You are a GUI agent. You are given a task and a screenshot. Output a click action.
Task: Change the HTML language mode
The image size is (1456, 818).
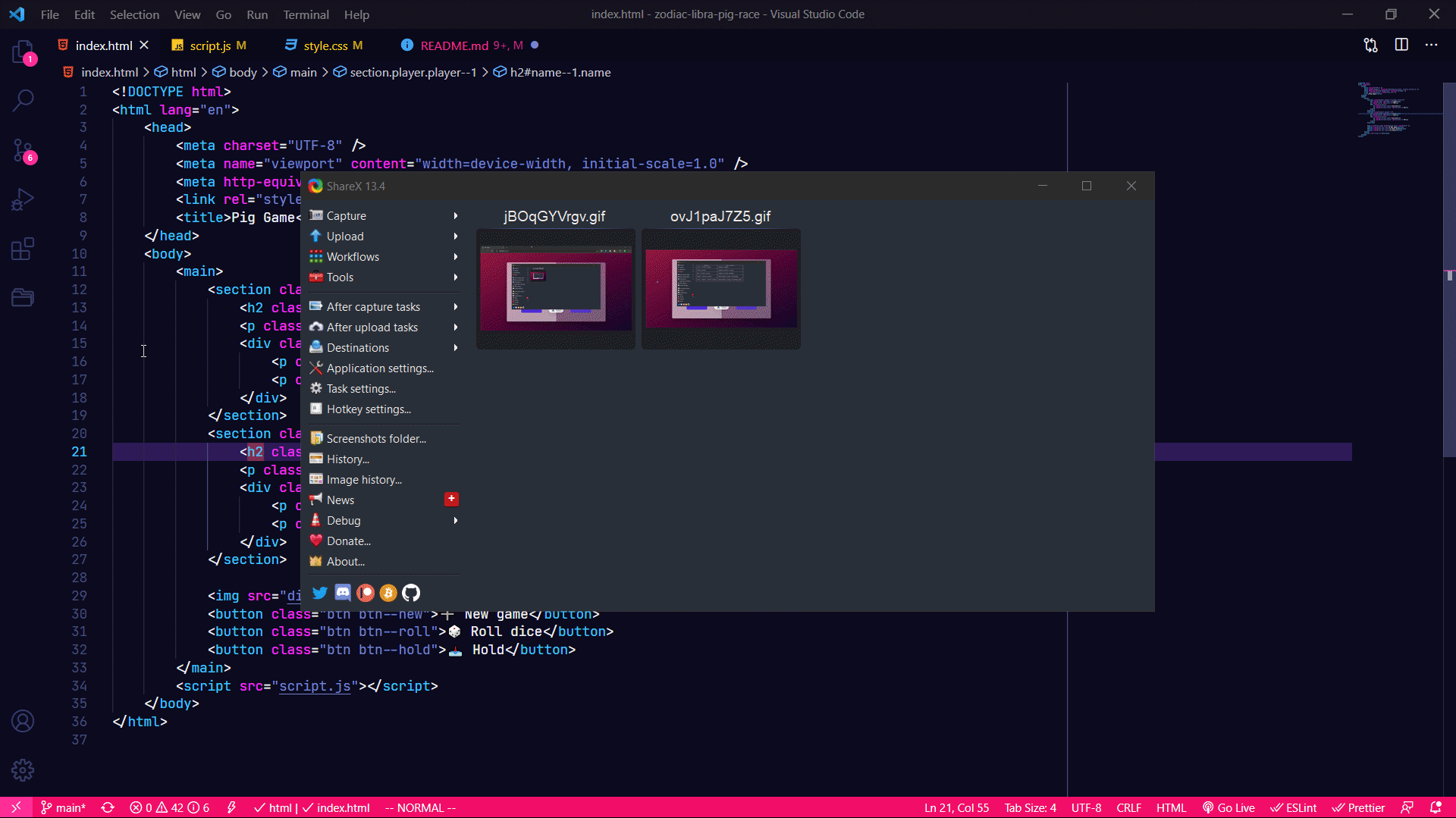(1171, 807)
